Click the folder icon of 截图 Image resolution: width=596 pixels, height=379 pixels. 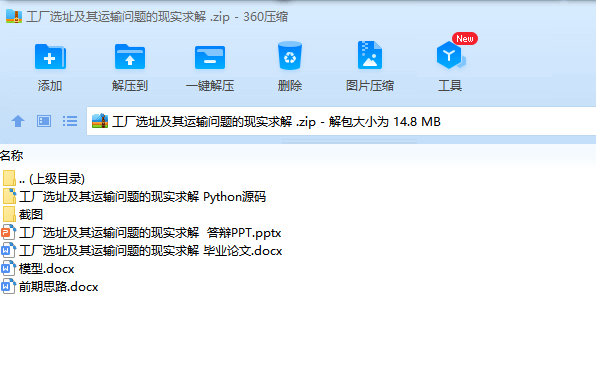coord(9,214)
